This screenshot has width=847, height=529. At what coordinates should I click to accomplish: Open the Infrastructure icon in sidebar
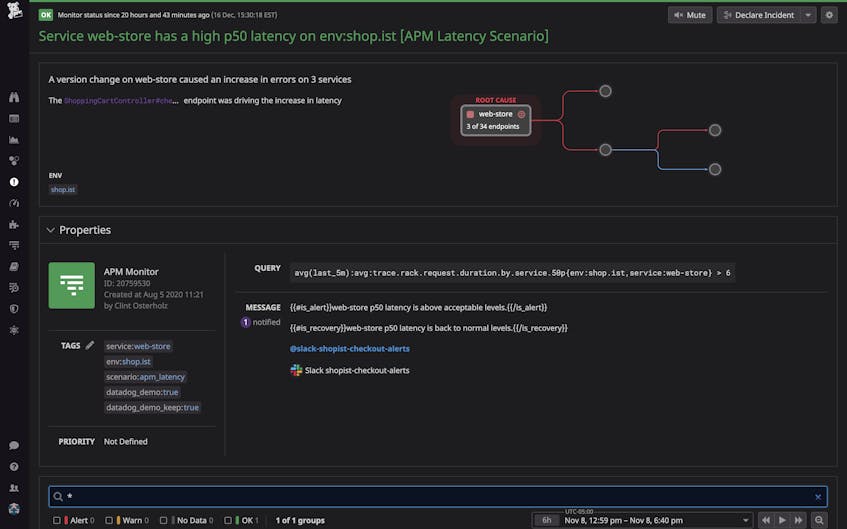(14, 160)
